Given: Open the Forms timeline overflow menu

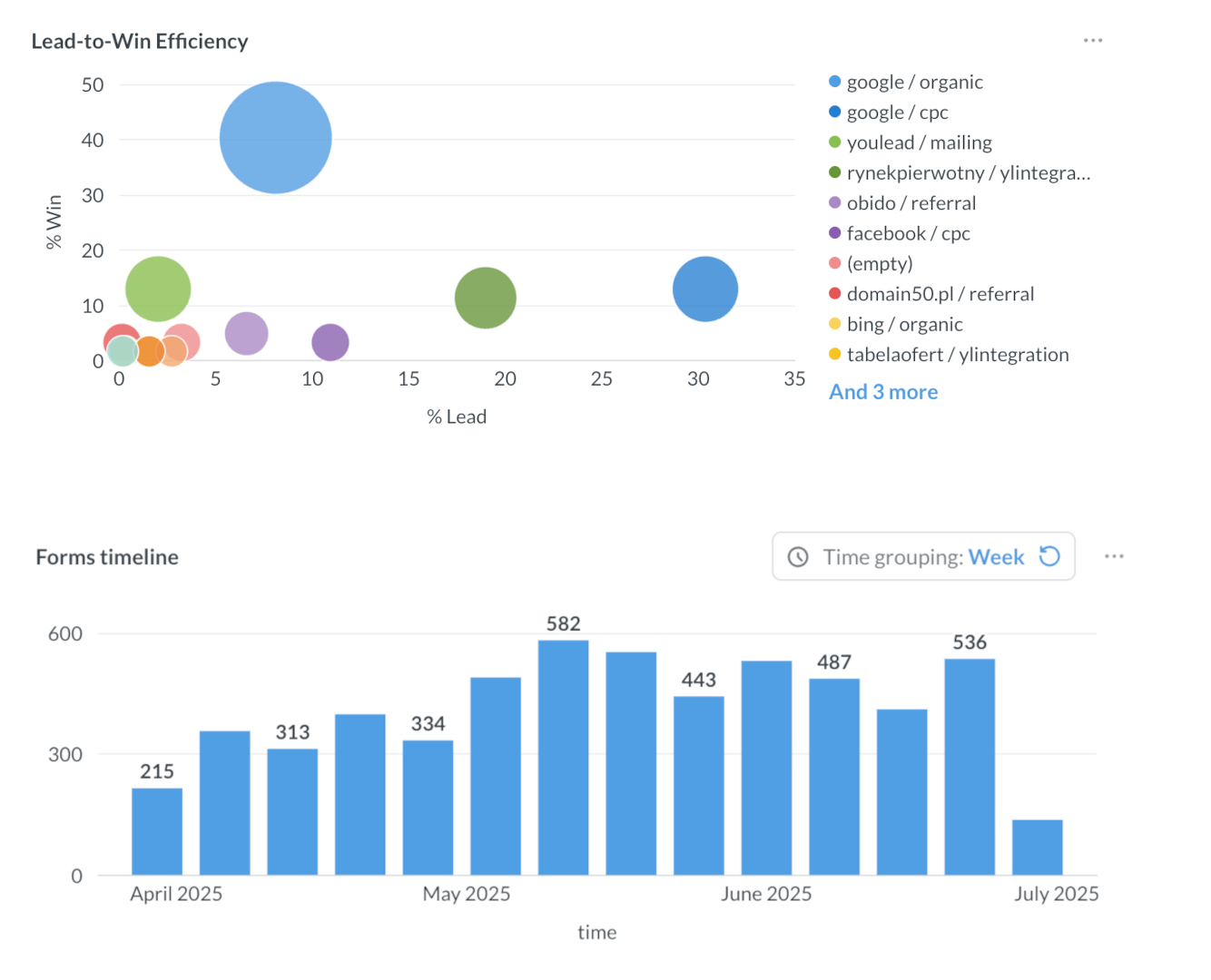Looking at the screenshot, I should (1114, 556).
